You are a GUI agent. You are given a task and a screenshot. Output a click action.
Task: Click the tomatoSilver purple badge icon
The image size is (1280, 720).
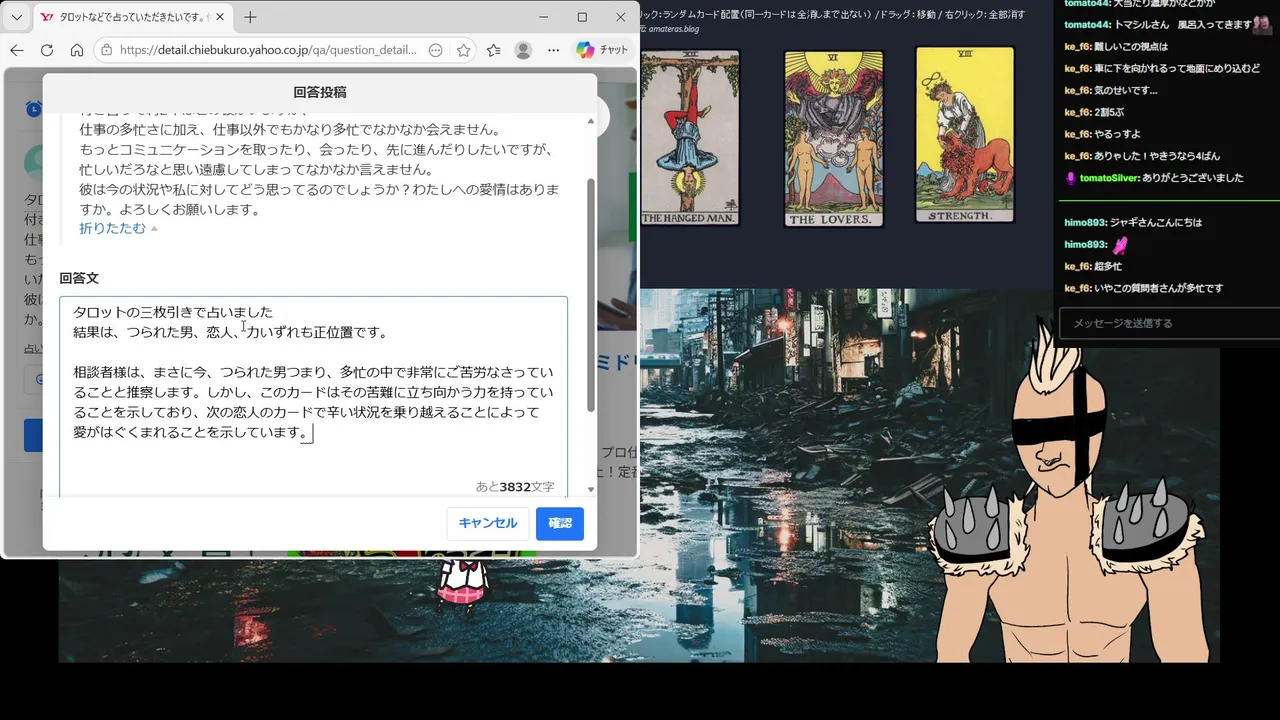tap(1071, 178)
